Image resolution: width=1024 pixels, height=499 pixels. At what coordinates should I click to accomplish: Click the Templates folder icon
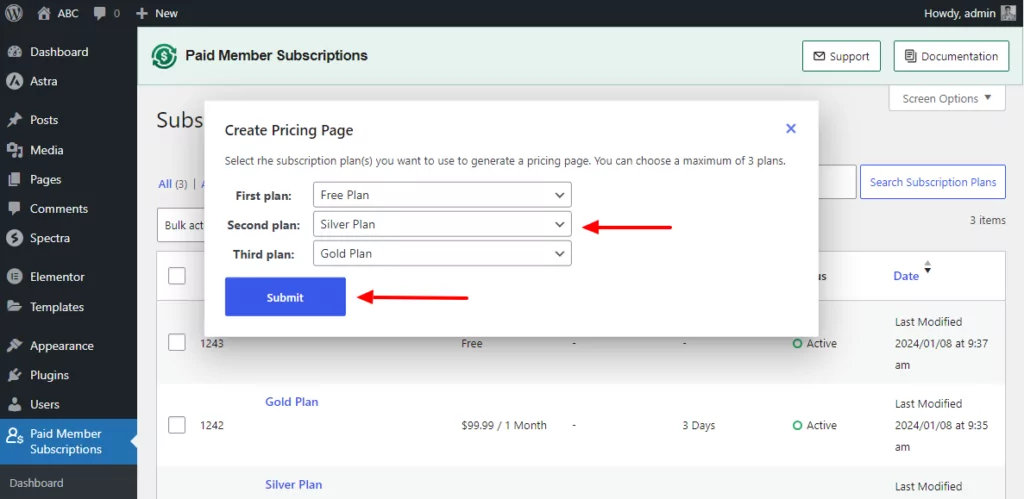coord(14,306)
